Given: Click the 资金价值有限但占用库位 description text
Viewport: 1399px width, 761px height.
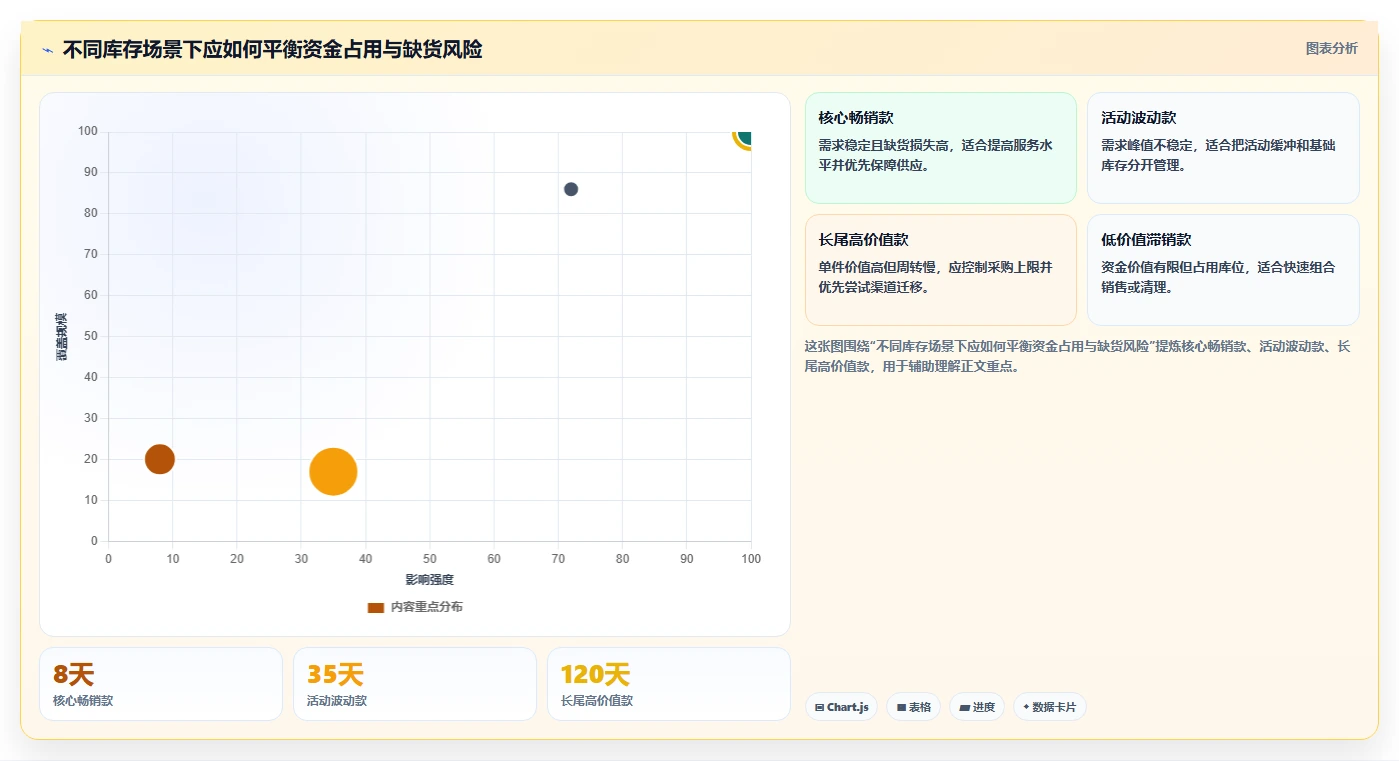Looking at the screenshot, I should click(x=1218, y=277).
